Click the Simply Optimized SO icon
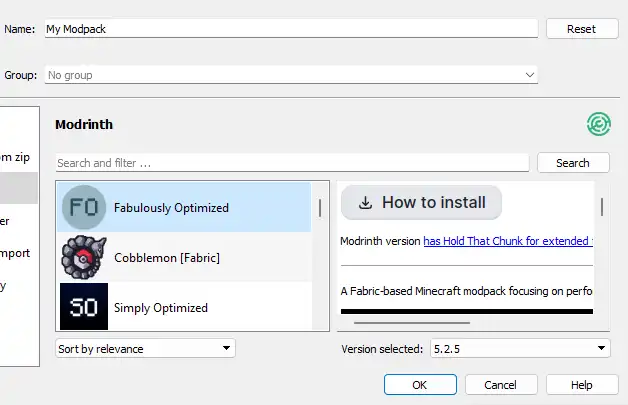Screen dimensions: 628x405 83,307
